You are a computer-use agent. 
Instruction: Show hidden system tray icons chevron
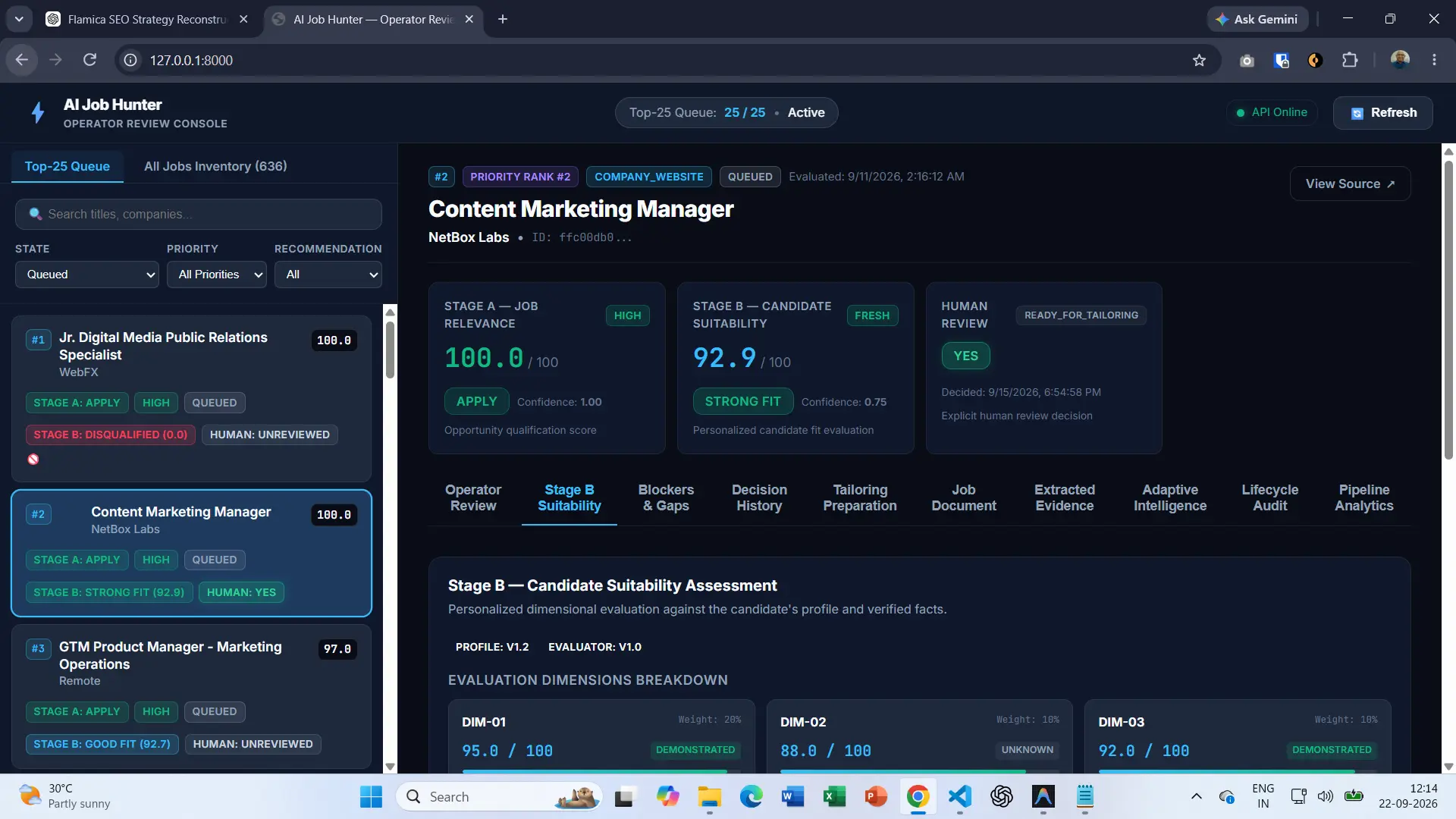coord(1196,796)
